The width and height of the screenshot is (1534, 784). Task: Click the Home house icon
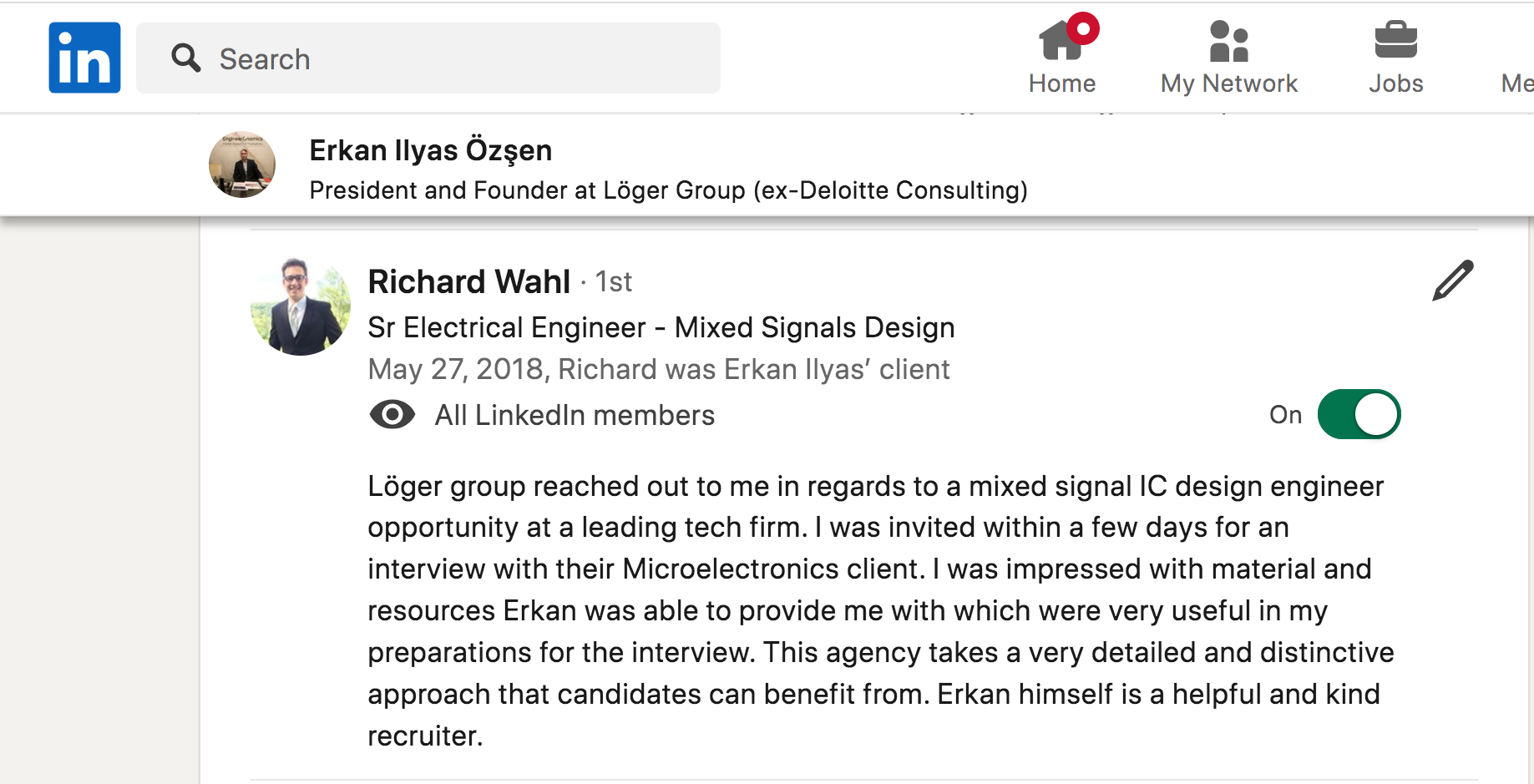1059,42
